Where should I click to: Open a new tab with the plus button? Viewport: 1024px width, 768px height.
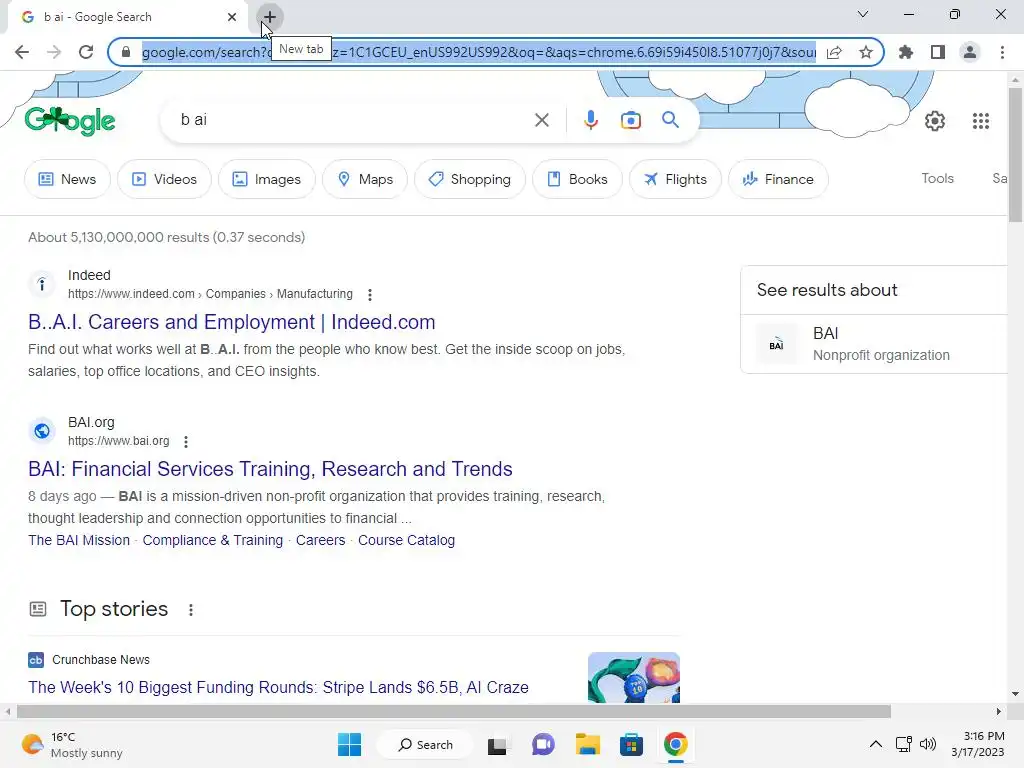(270, 17)
